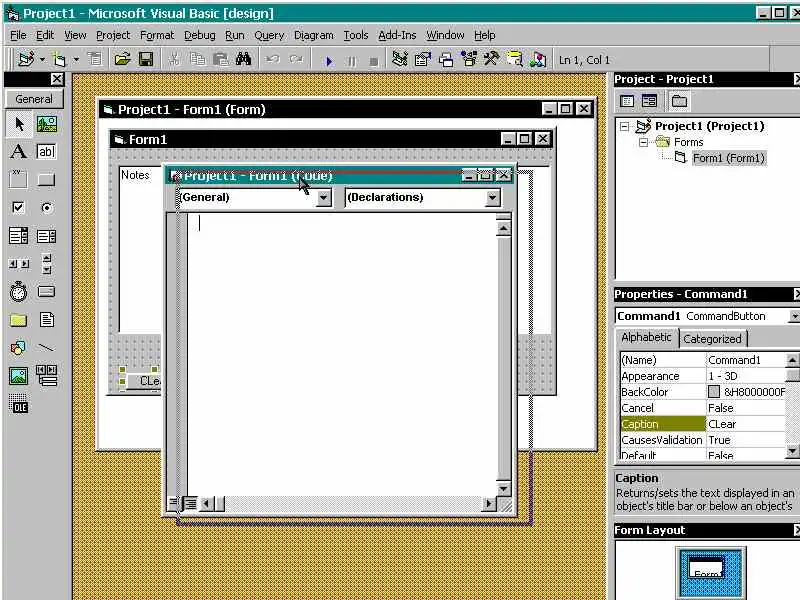
Task: Click View Code icon in Project panel
Action: [x=627, y=101]
